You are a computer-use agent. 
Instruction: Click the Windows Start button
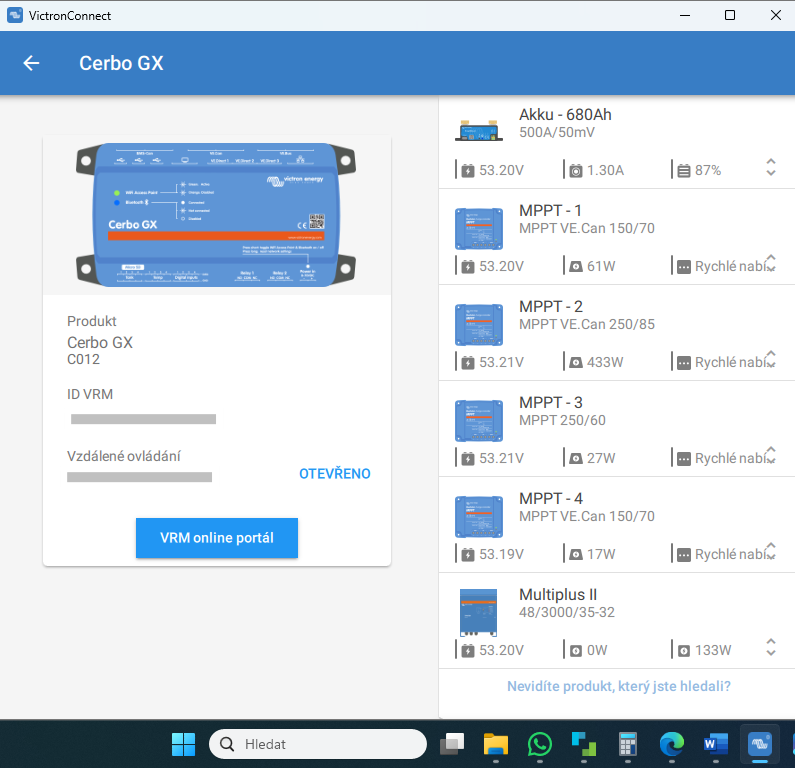(183, 744)
